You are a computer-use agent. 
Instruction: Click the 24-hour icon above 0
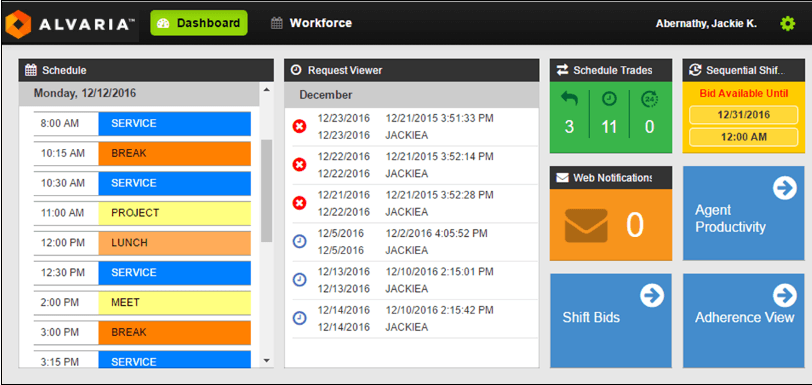click(x=649, y=98)
